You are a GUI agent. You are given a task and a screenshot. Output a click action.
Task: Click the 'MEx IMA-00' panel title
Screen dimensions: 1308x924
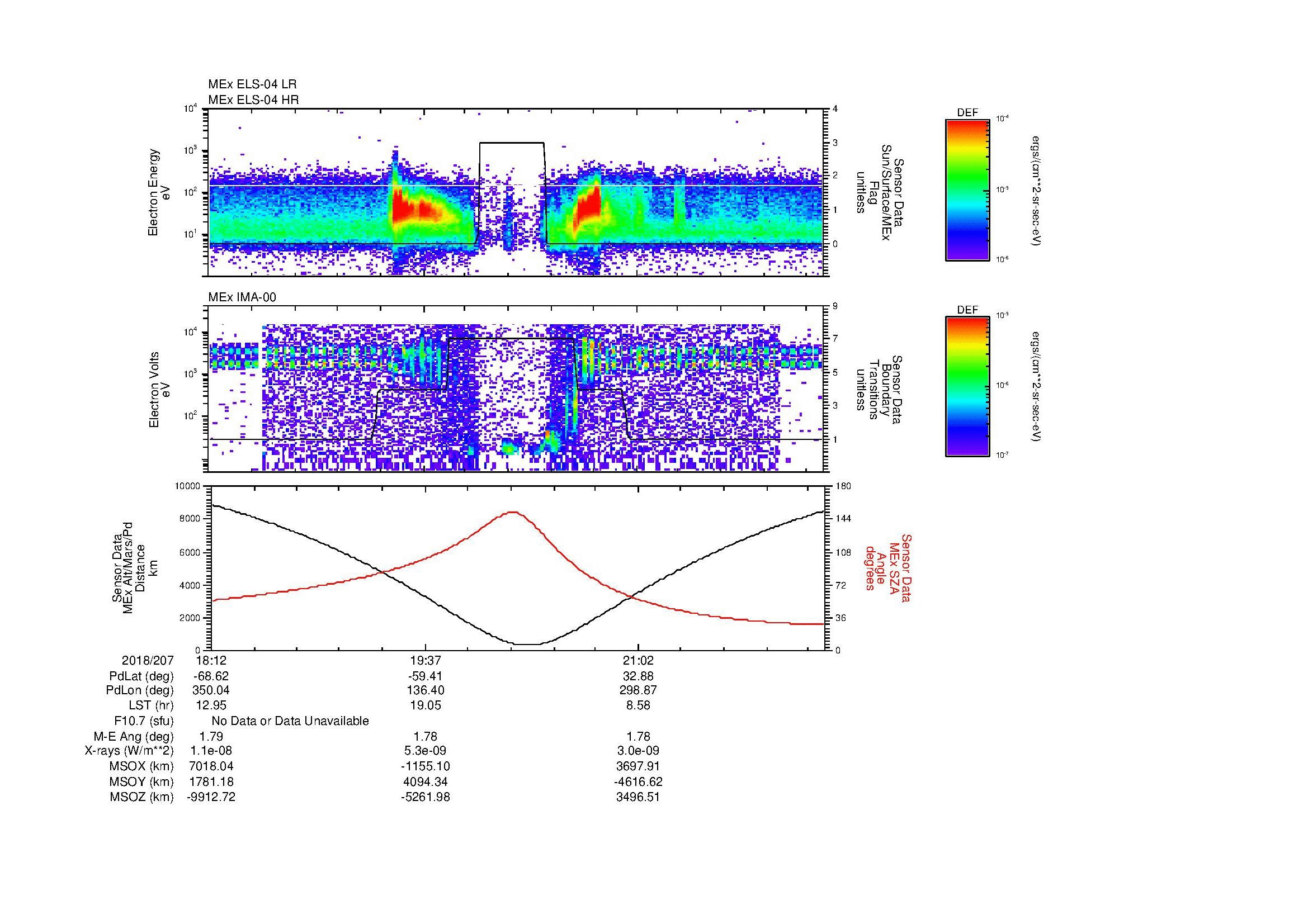point(242,297)
